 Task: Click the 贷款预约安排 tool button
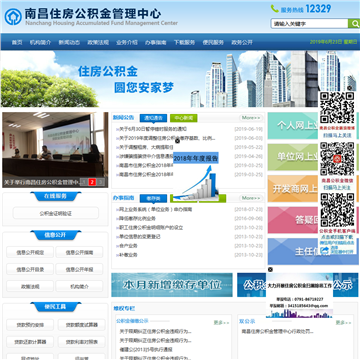31,325
